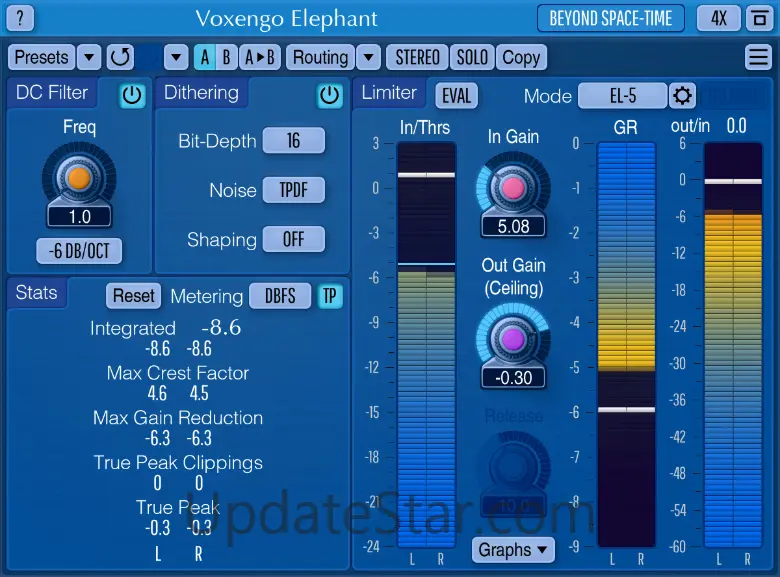Viewport: 780px width, 577px height.
Task: Open the help question mark button
Action: pos(20,18)
